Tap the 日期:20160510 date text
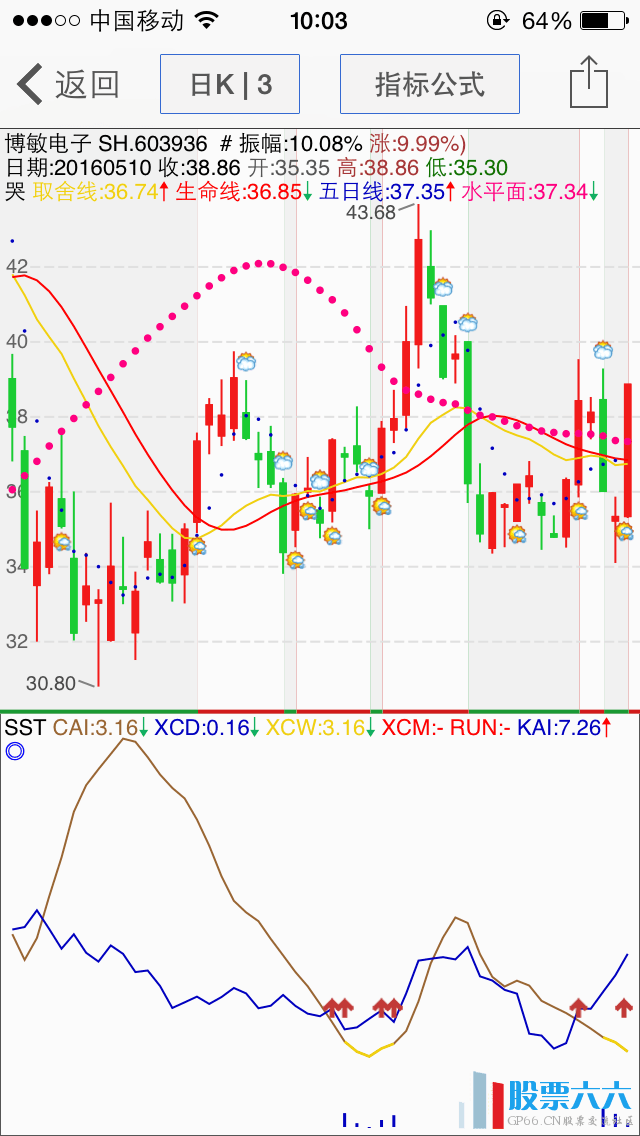The width and height of the screenshot is (640, 1136). pos(78,168)
